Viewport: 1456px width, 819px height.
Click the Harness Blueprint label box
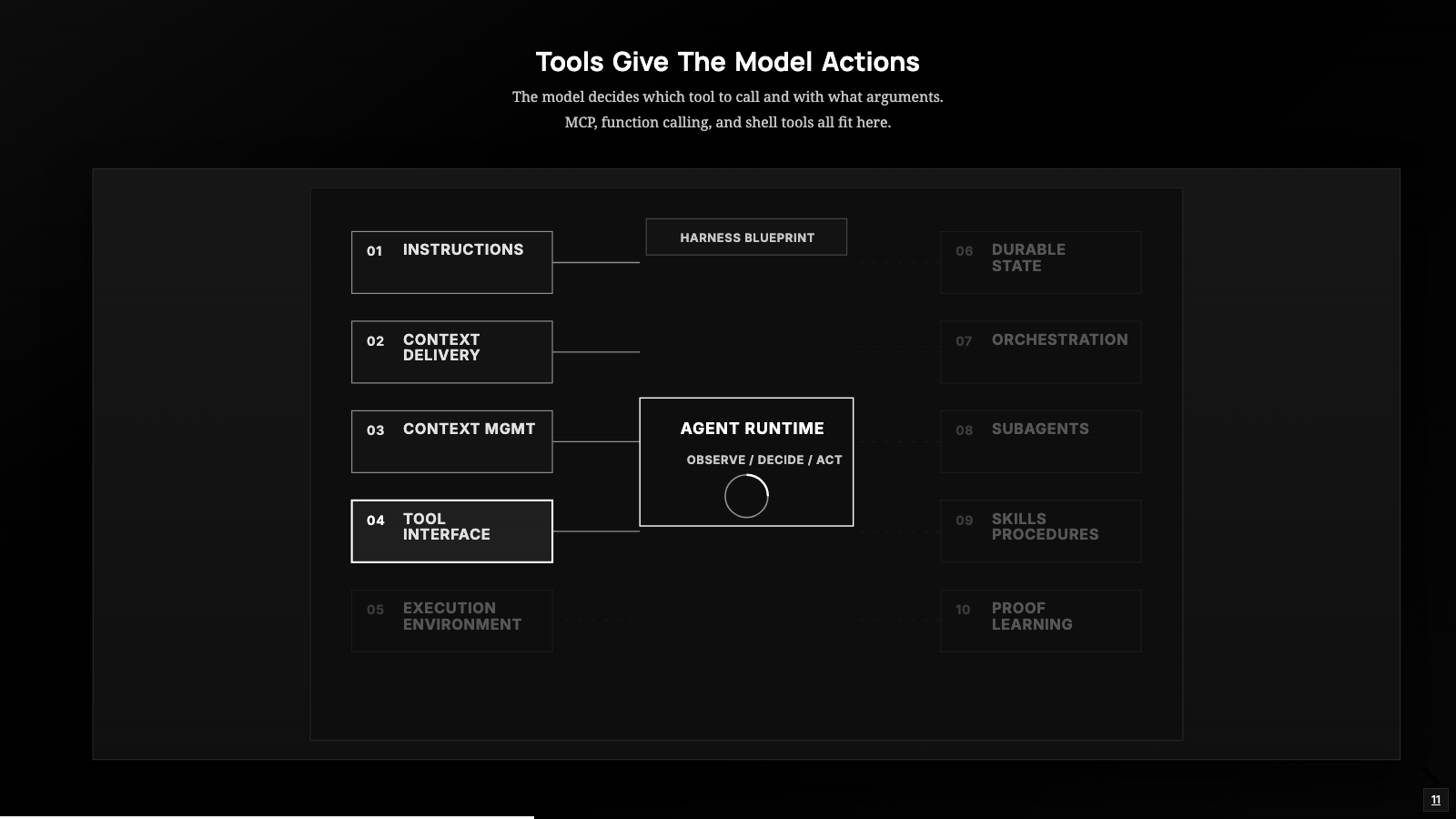point(746,237)
